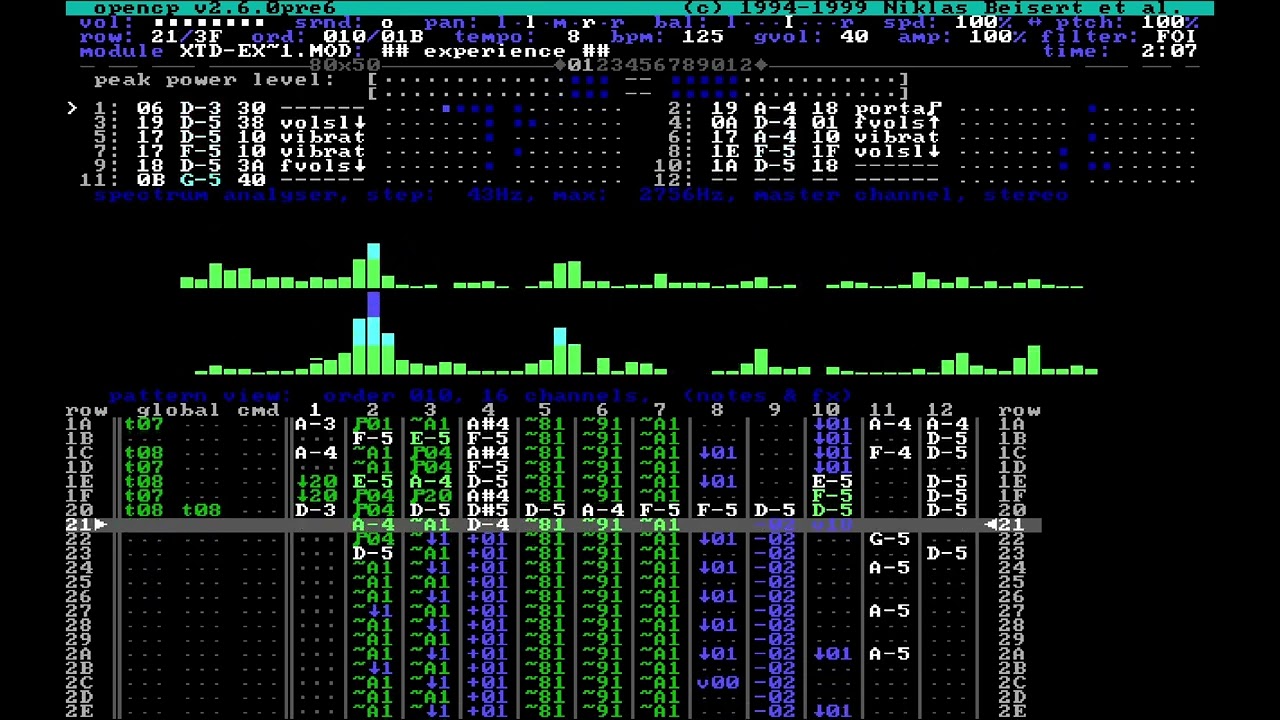
Task: Click the D#5 note in row 20
Action: tap(488, 511)
